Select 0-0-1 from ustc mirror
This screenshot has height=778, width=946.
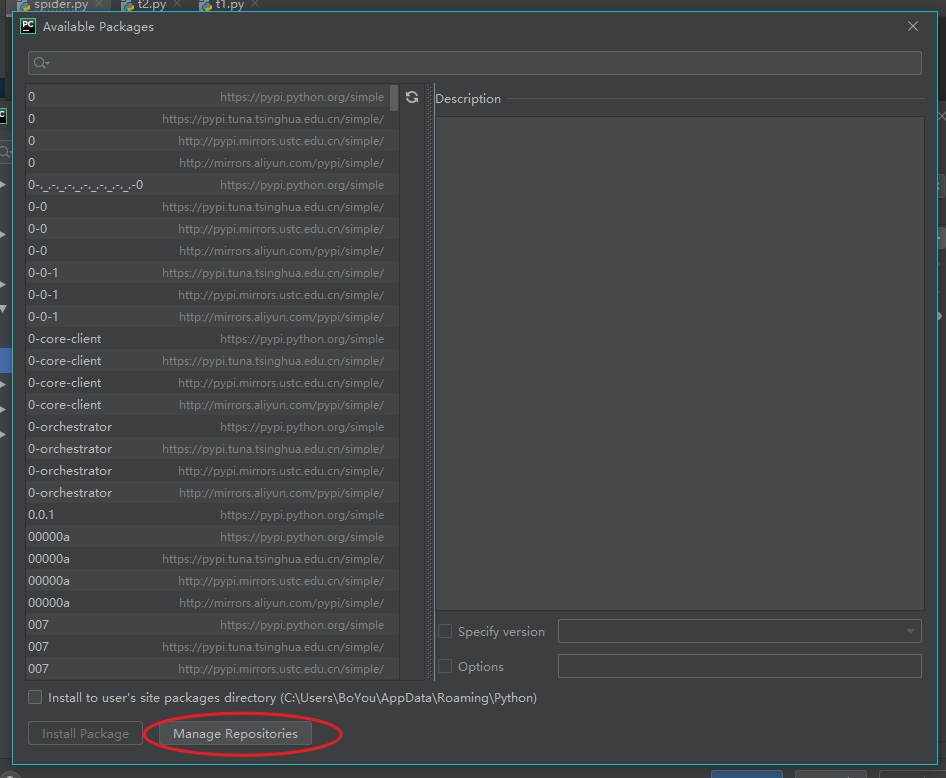pos(212,294)
